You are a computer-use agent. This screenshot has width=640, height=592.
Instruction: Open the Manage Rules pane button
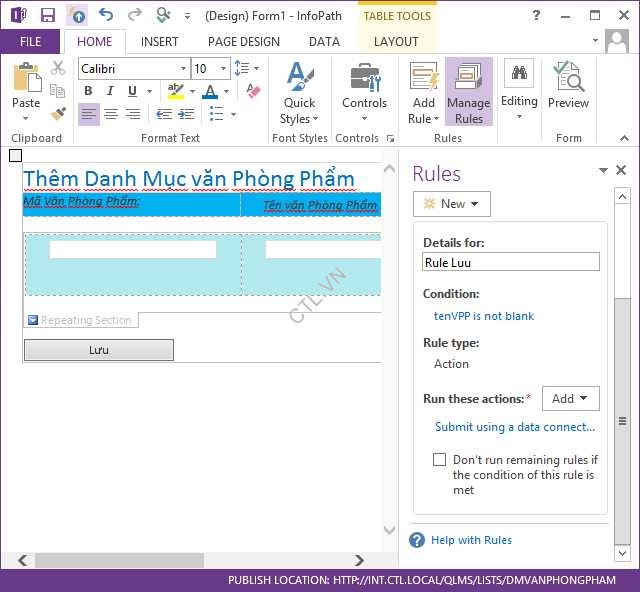pyautogui.click(x=468, y=92)
